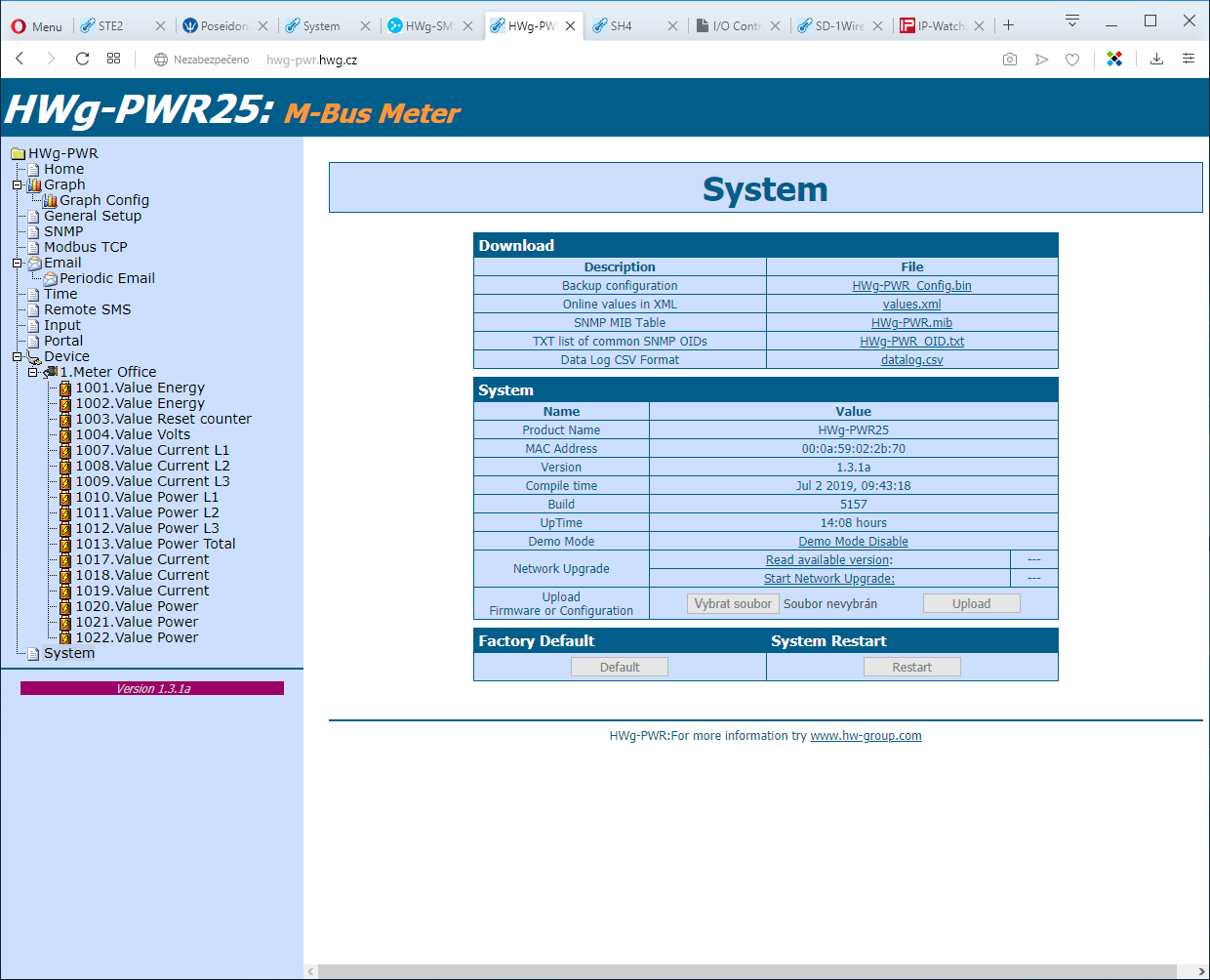Click the Demo Mode Disable link
Screen dimensions: 1210x980
pyautogui.click(x=853, y=542)
